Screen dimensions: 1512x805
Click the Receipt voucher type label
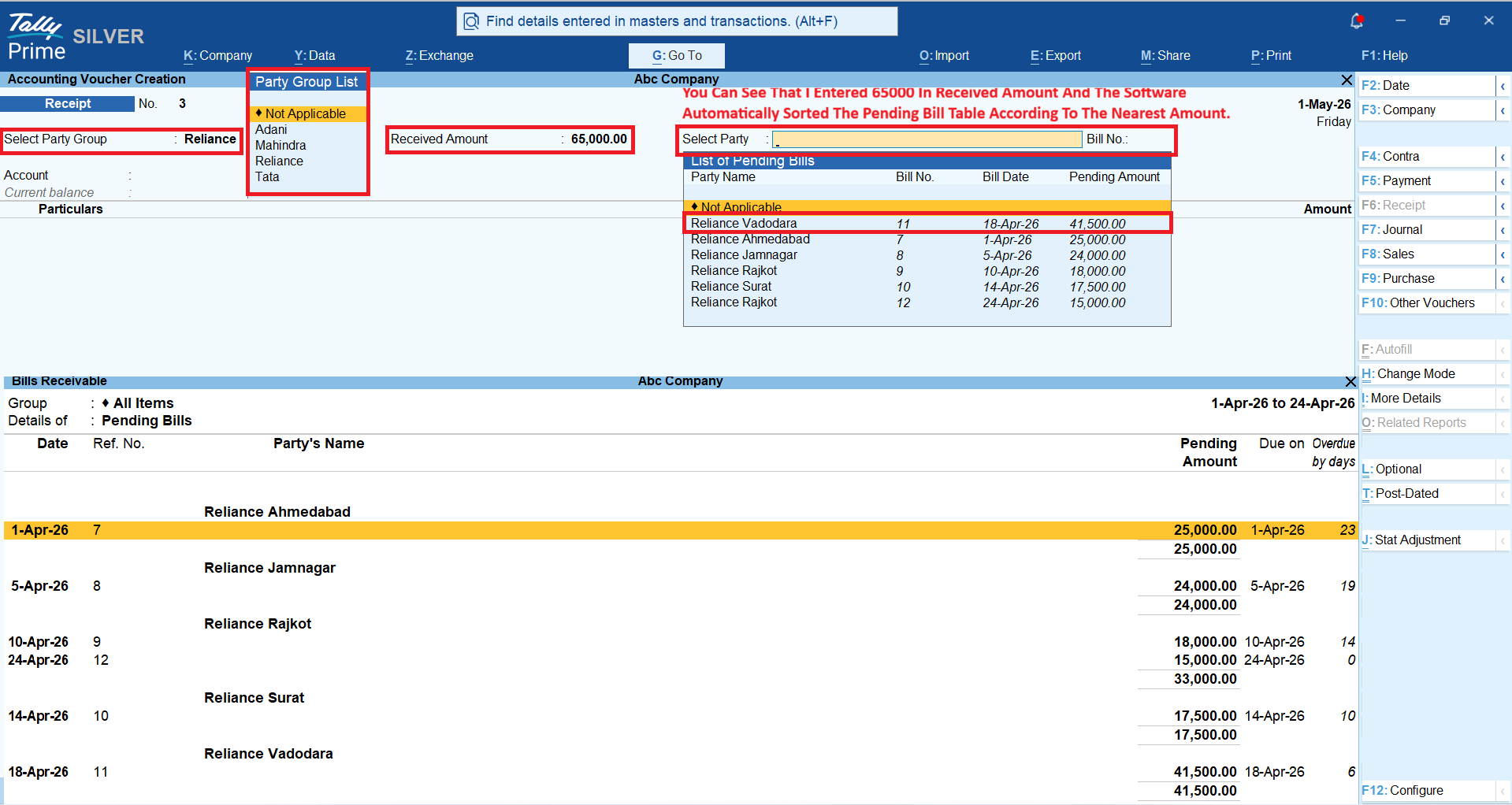[x=68, y=104]
